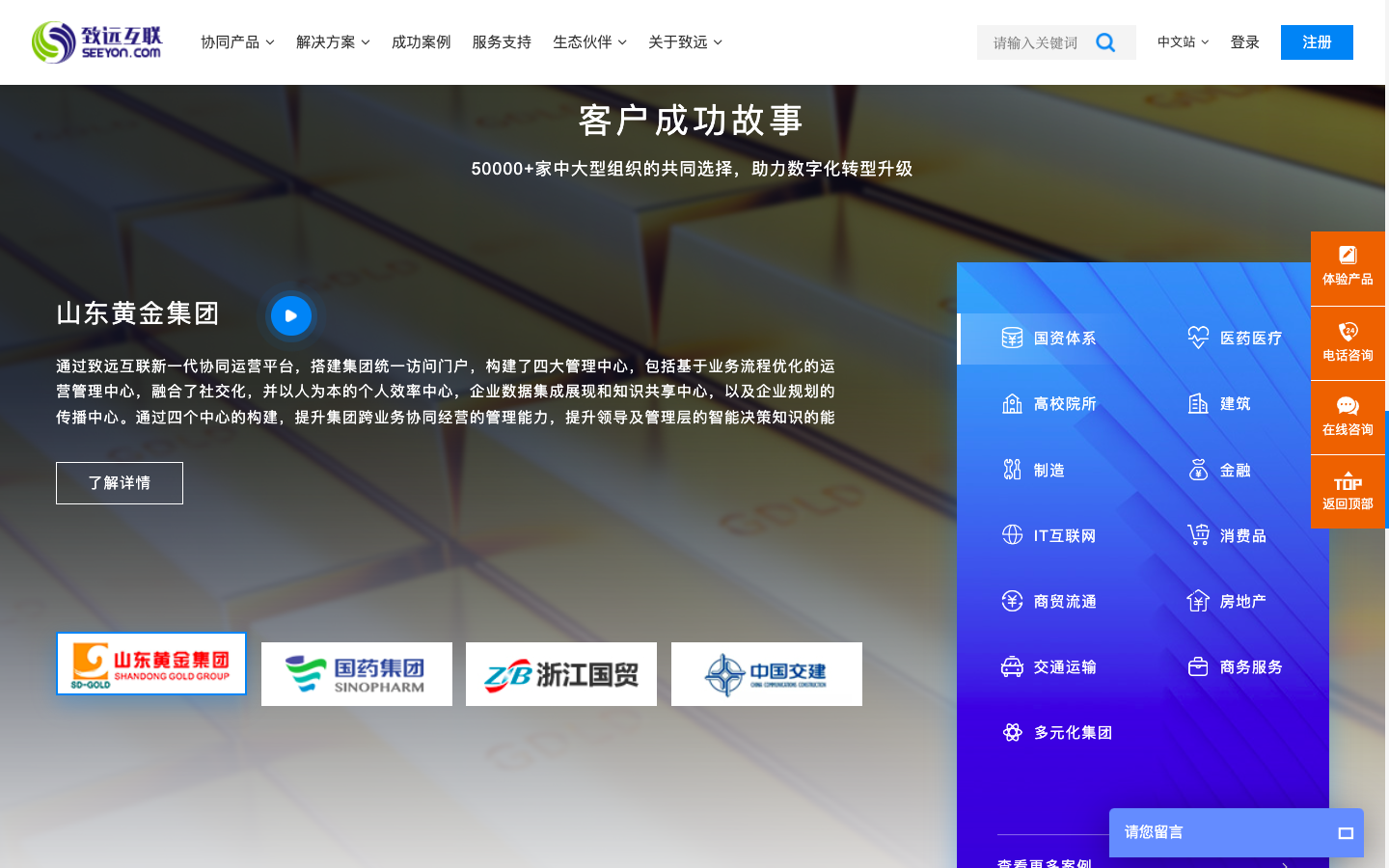This screenshot has width=1389, height=868.
Task: Select the 商贸流通 industry tab
Action: tap(1049, 601)
